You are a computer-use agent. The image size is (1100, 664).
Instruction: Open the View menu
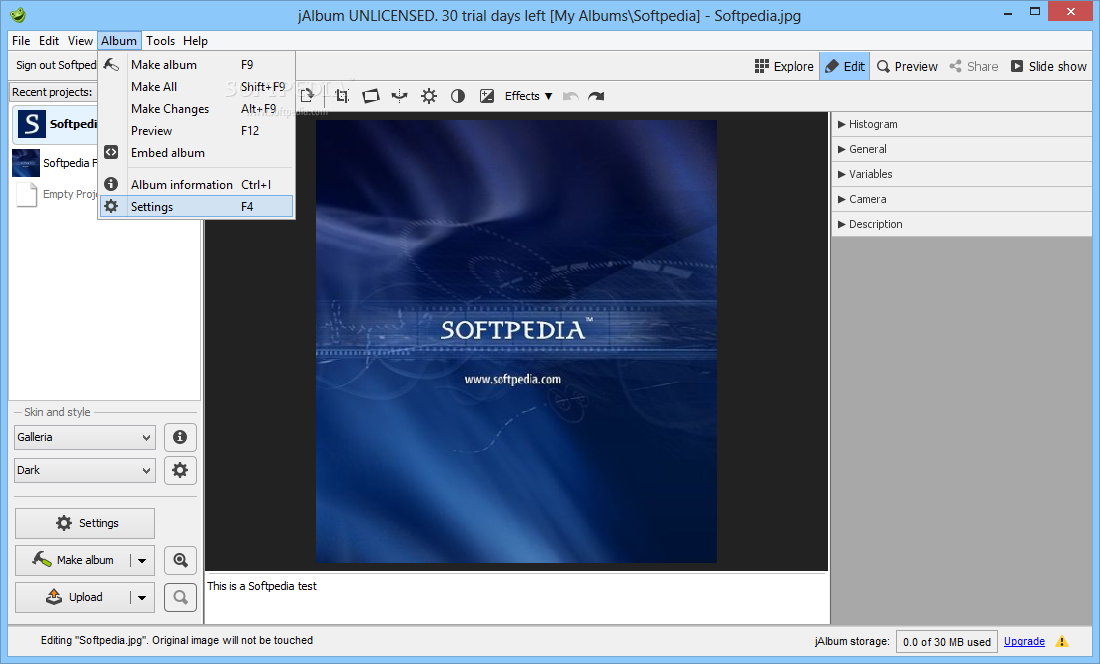[x=80, y=41]
